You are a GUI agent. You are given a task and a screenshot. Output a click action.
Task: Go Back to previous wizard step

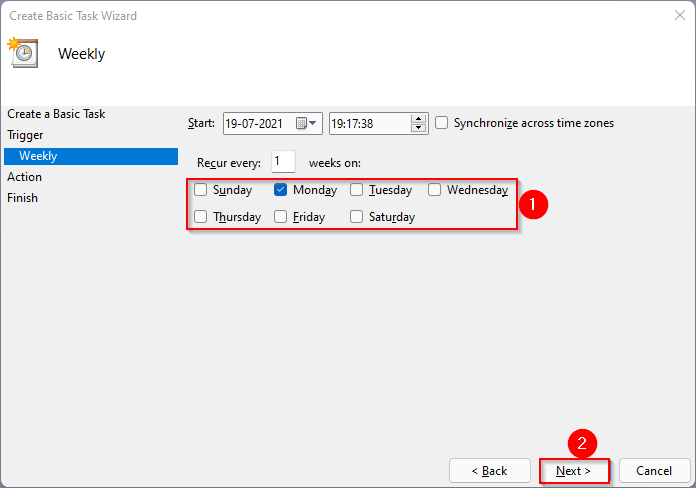pyautogui.click(x=490, y=471)
